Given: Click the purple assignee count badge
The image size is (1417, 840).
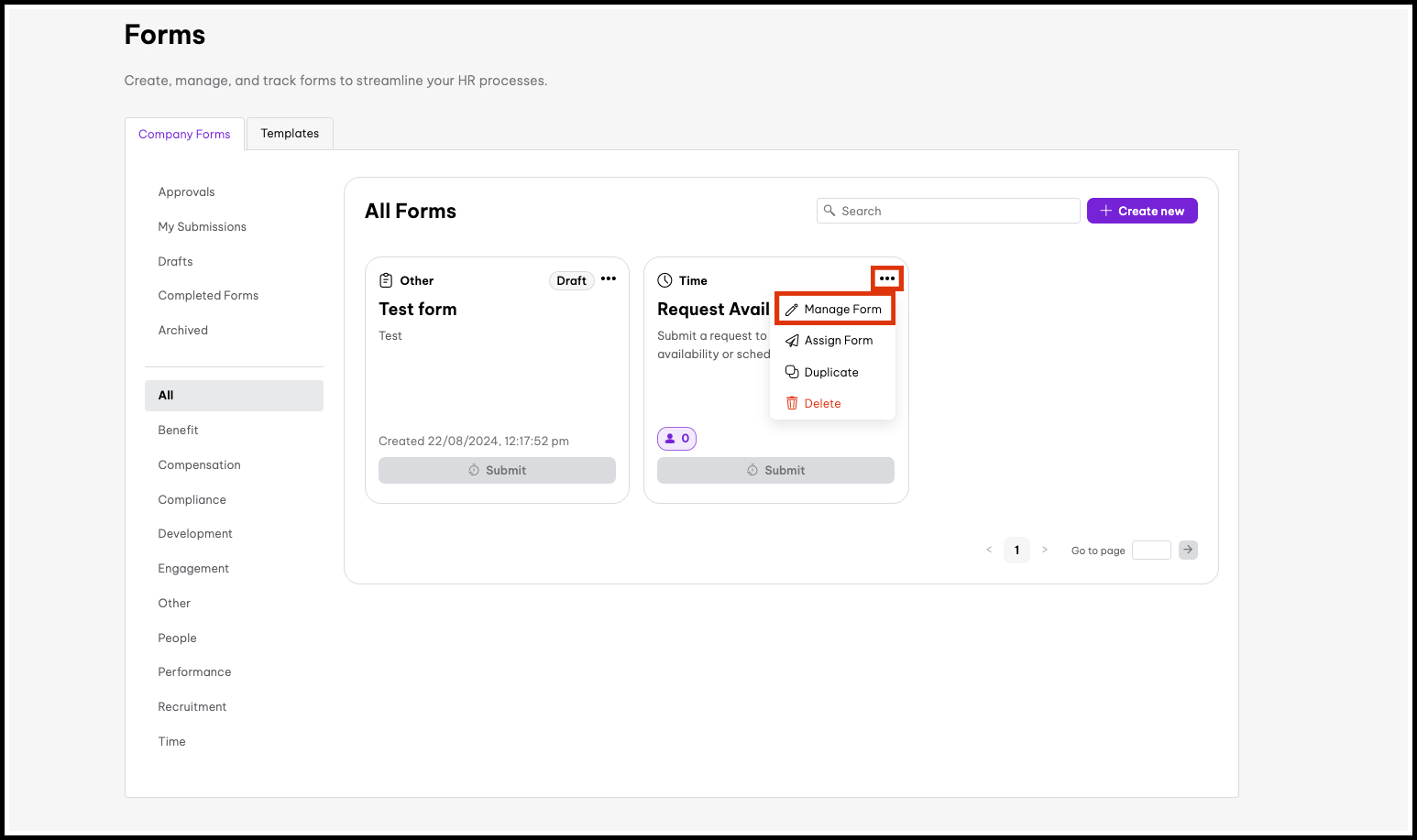Looking at the screenshot, I should 676,439.
